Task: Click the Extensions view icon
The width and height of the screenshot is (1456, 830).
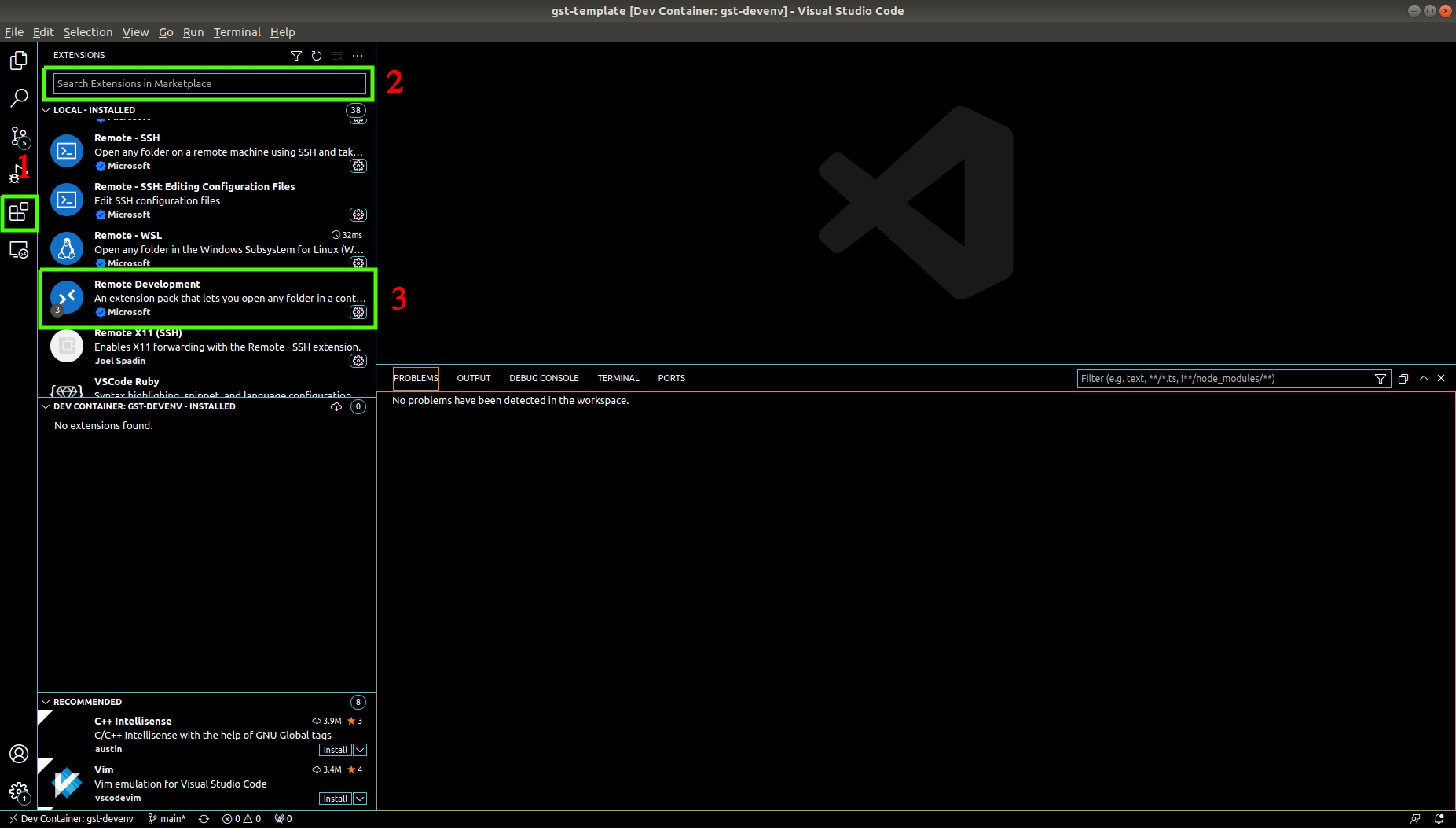Action: [x=19, y=212]
